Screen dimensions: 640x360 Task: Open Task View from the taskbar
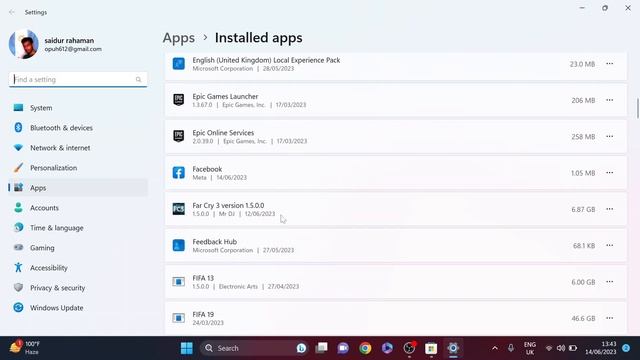tap(322, 348)
